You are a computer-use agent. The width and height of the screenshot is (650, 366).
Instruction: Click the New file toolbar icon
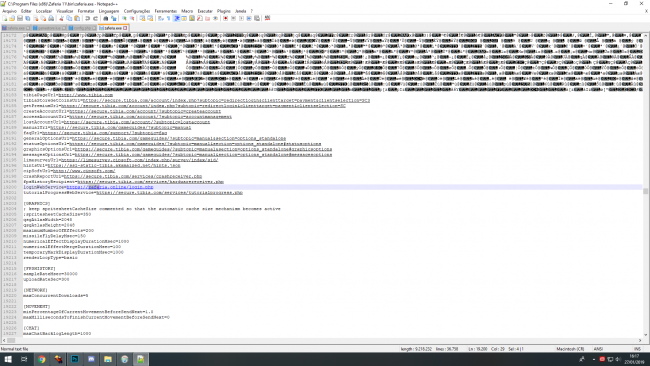(5, 18)
